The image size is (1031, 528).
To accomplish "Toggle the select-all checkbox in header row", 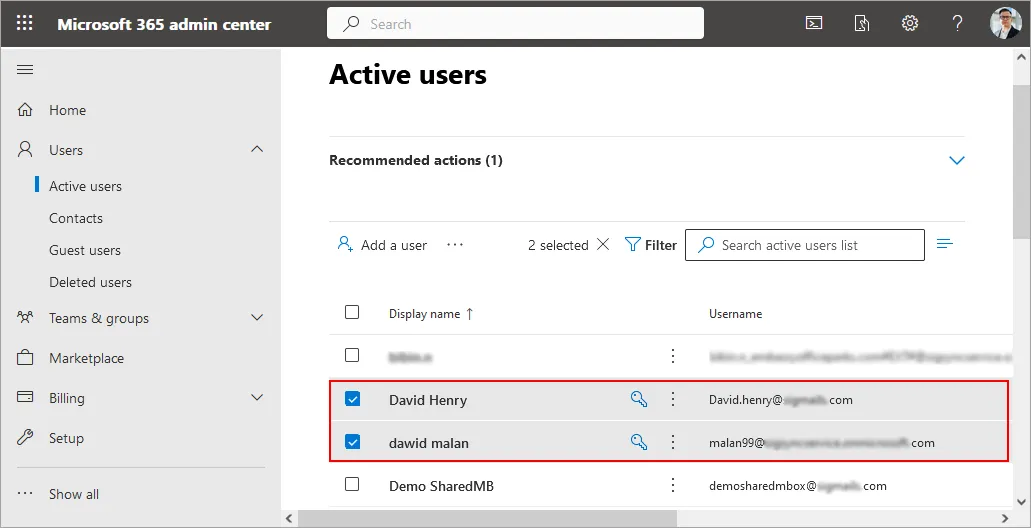I will tap(352, 312).
